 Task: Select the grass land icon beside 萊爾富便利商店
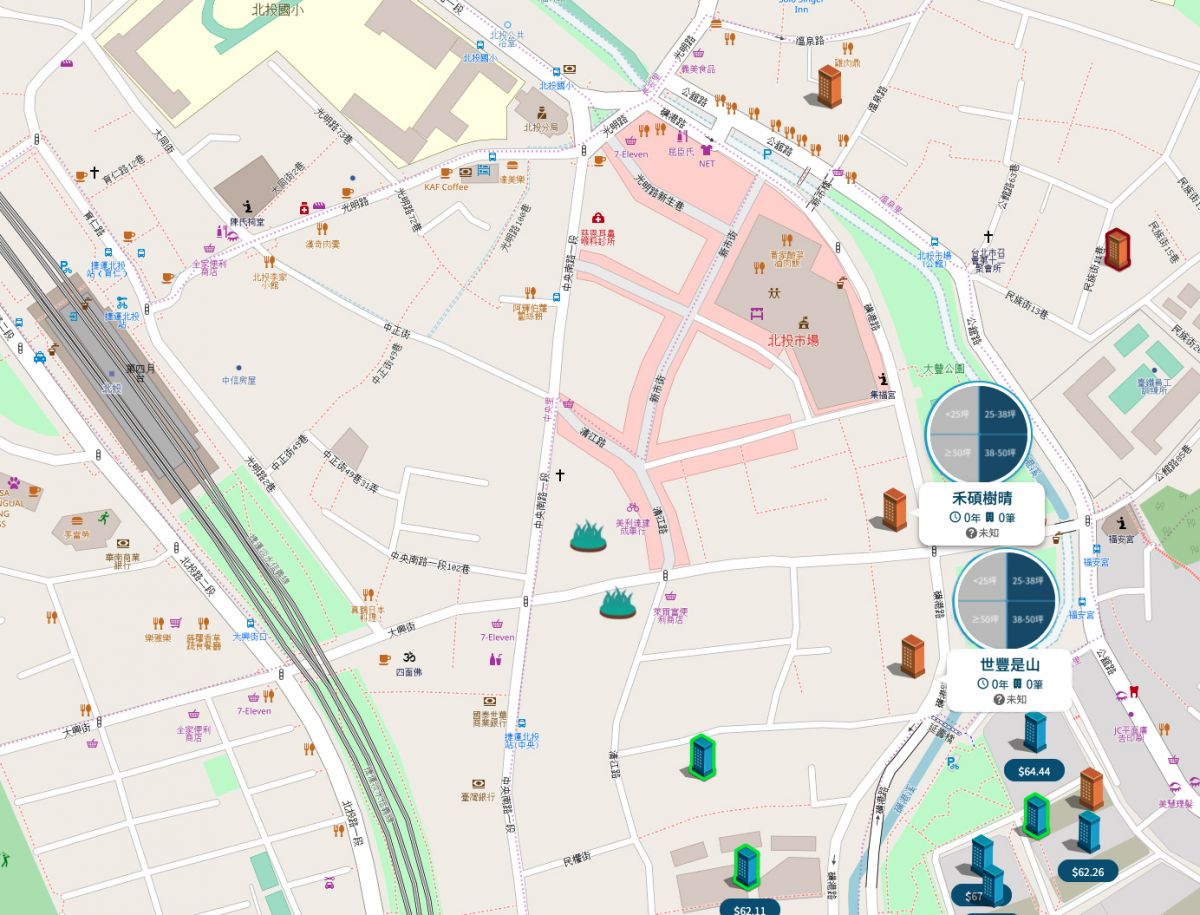[x=619, y=603]
